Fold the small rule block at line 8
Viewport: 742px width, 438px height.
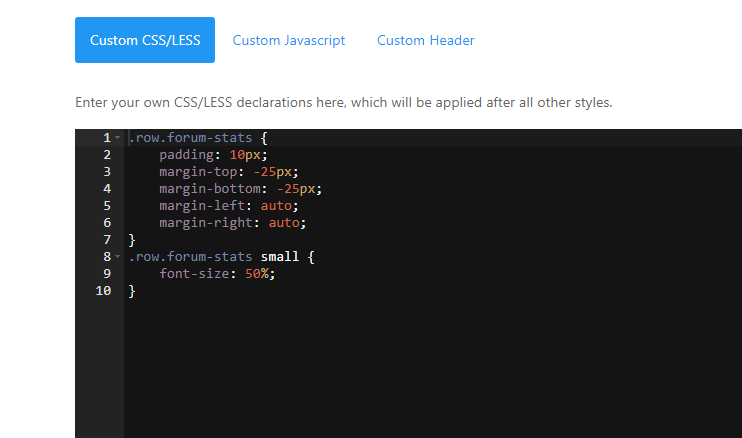118,257
